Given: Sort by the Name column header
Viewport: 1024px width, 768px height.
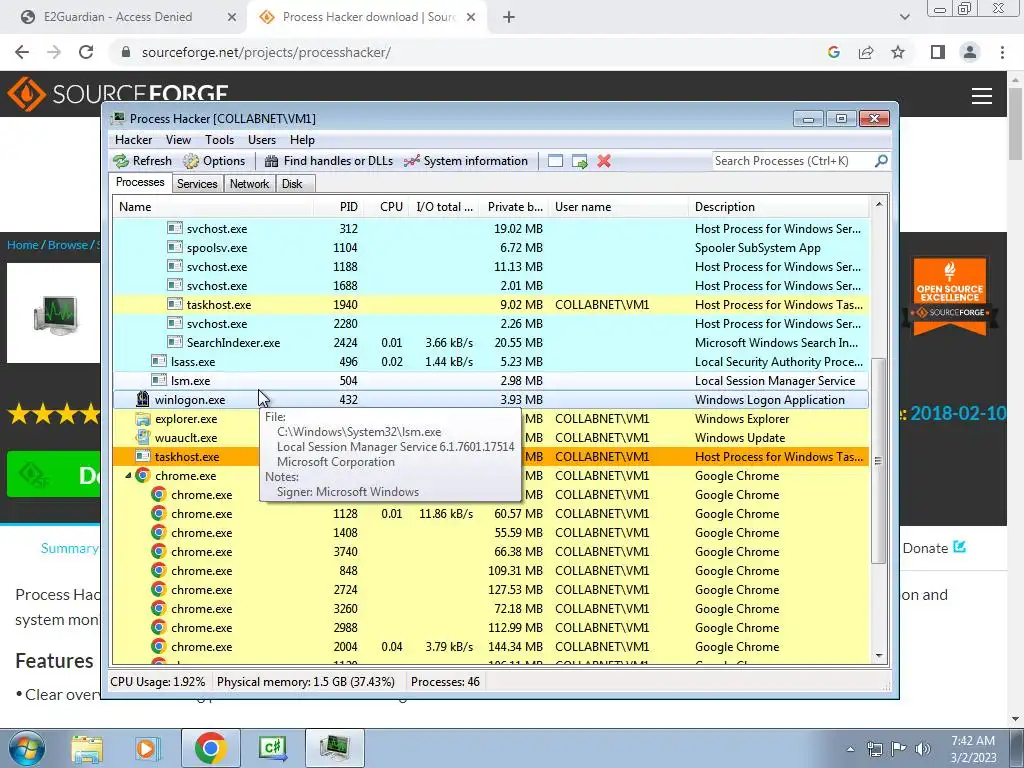Looking at the screenshot, I should 213,207.
